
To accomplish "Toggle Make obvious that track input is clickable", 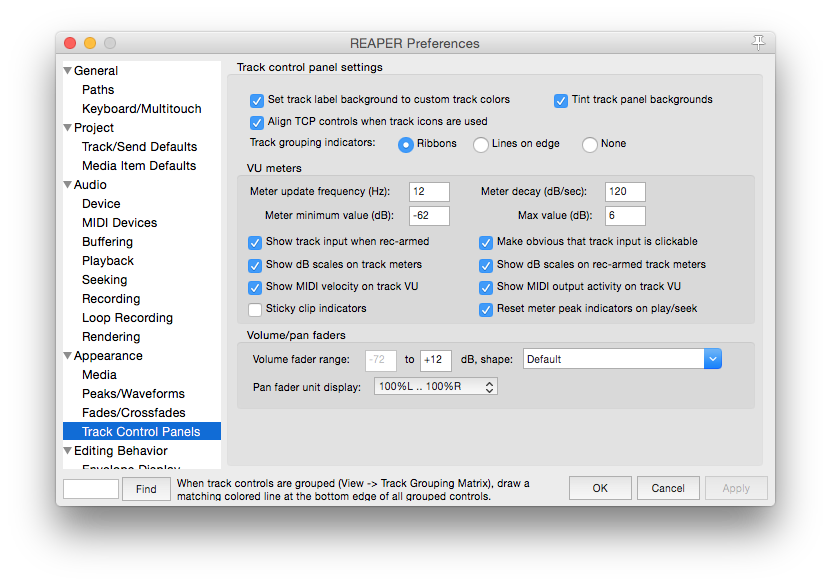I will pyautogui.click(x=486, y=243).
